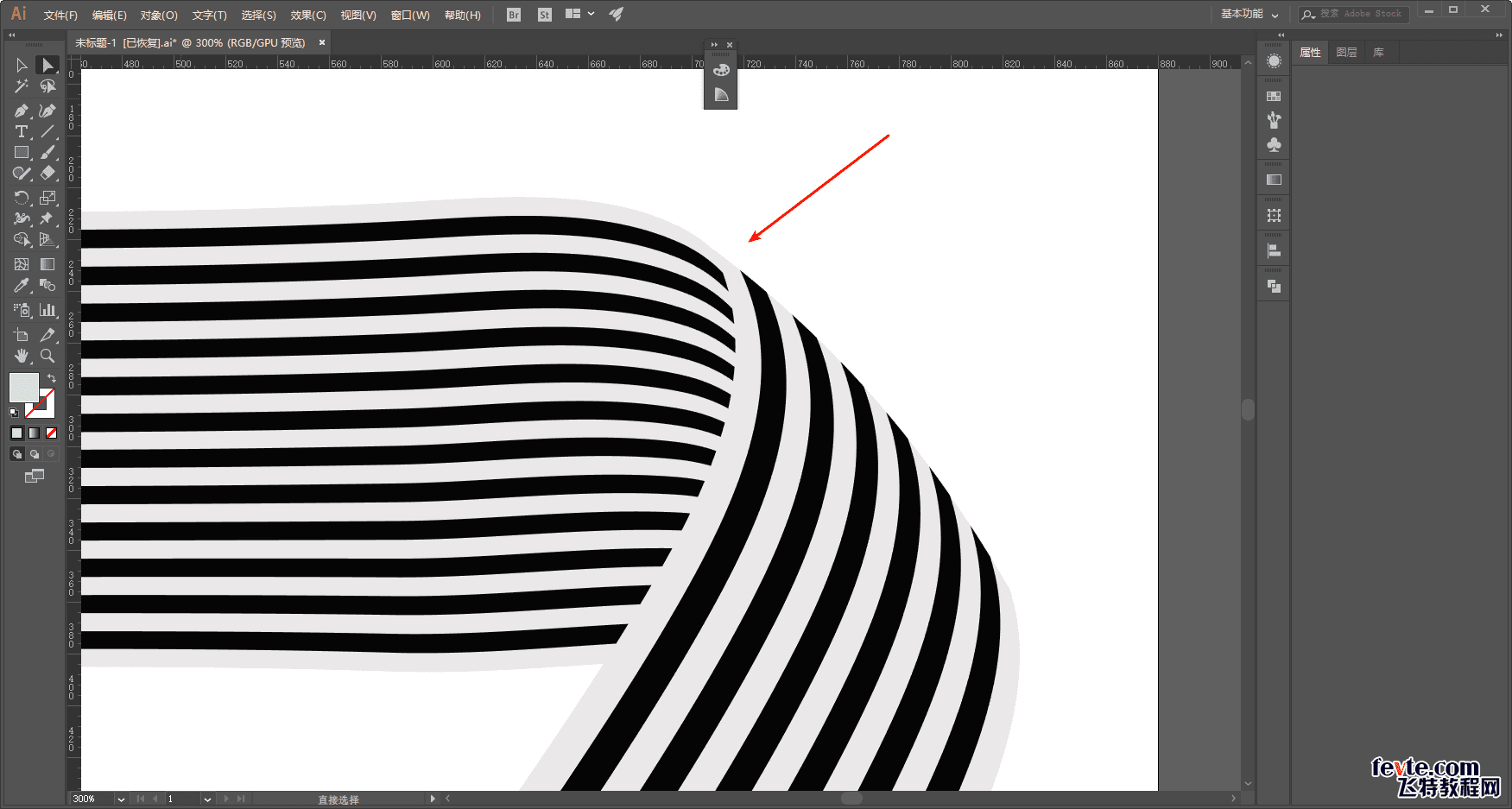Close the 未标题-1 document tab
The width and height of the screenshot is (1512, 809).
(x=322, y=42)
